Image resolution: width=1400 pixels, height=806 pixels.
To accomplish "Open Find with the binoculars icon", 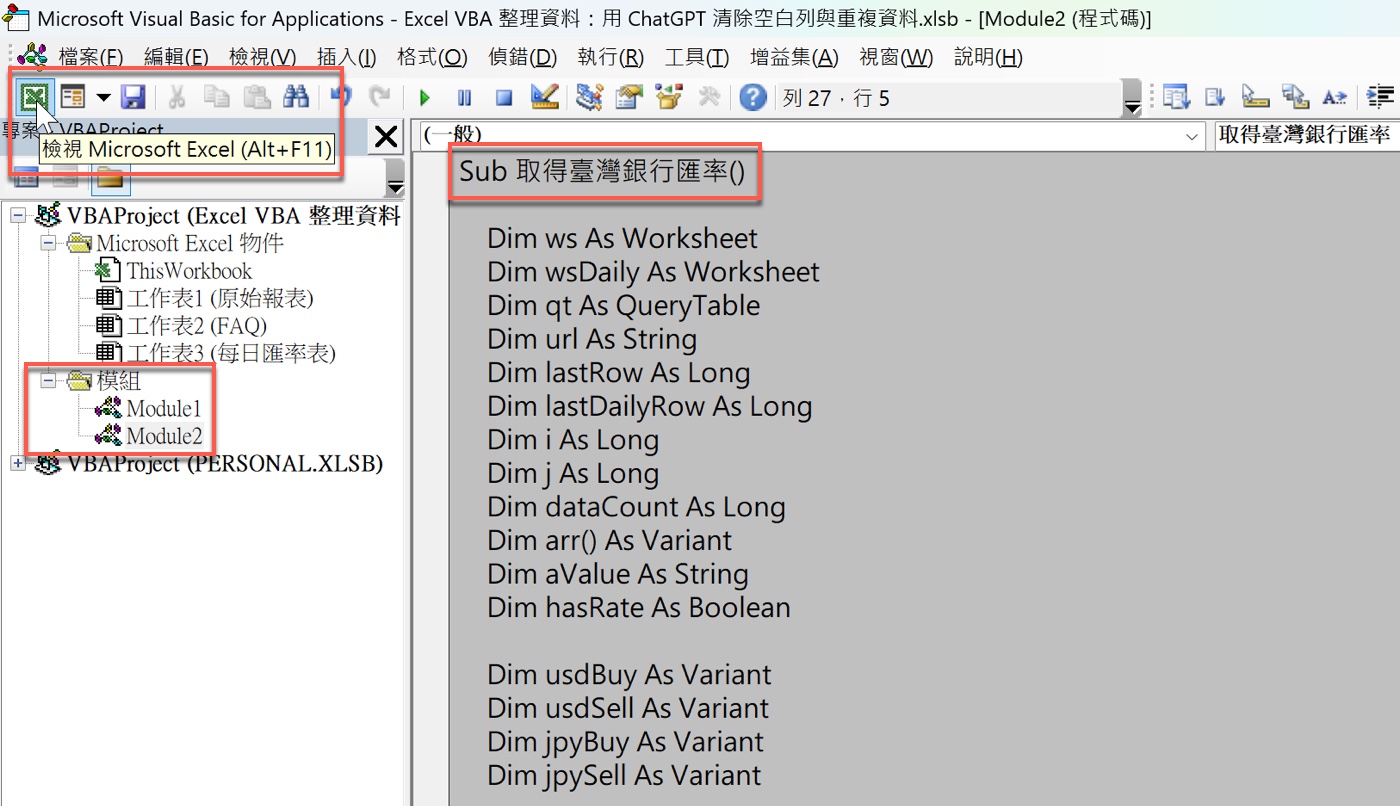I will pyautogui.click(x=296, y=97).
